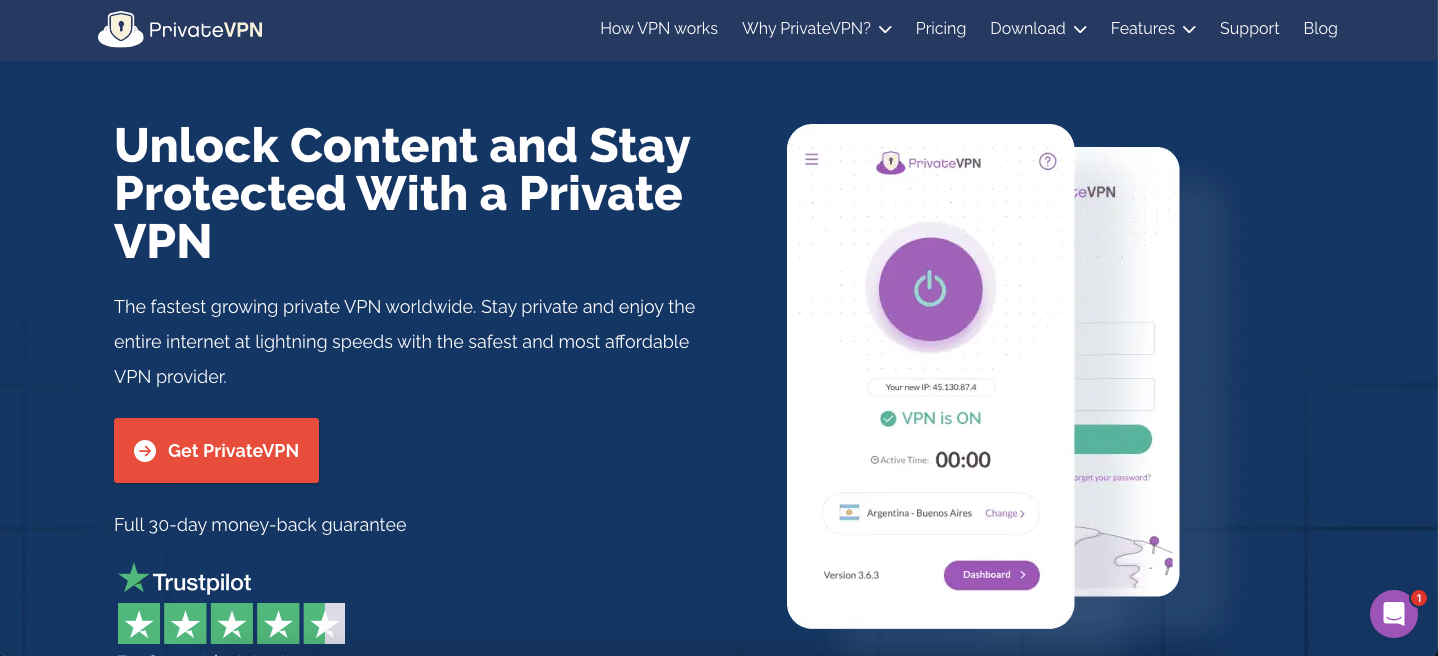Viewport: 1438px width, 656px height.
Task: Open the Pricing page from the navigation
Action: (x=940, y=29)
